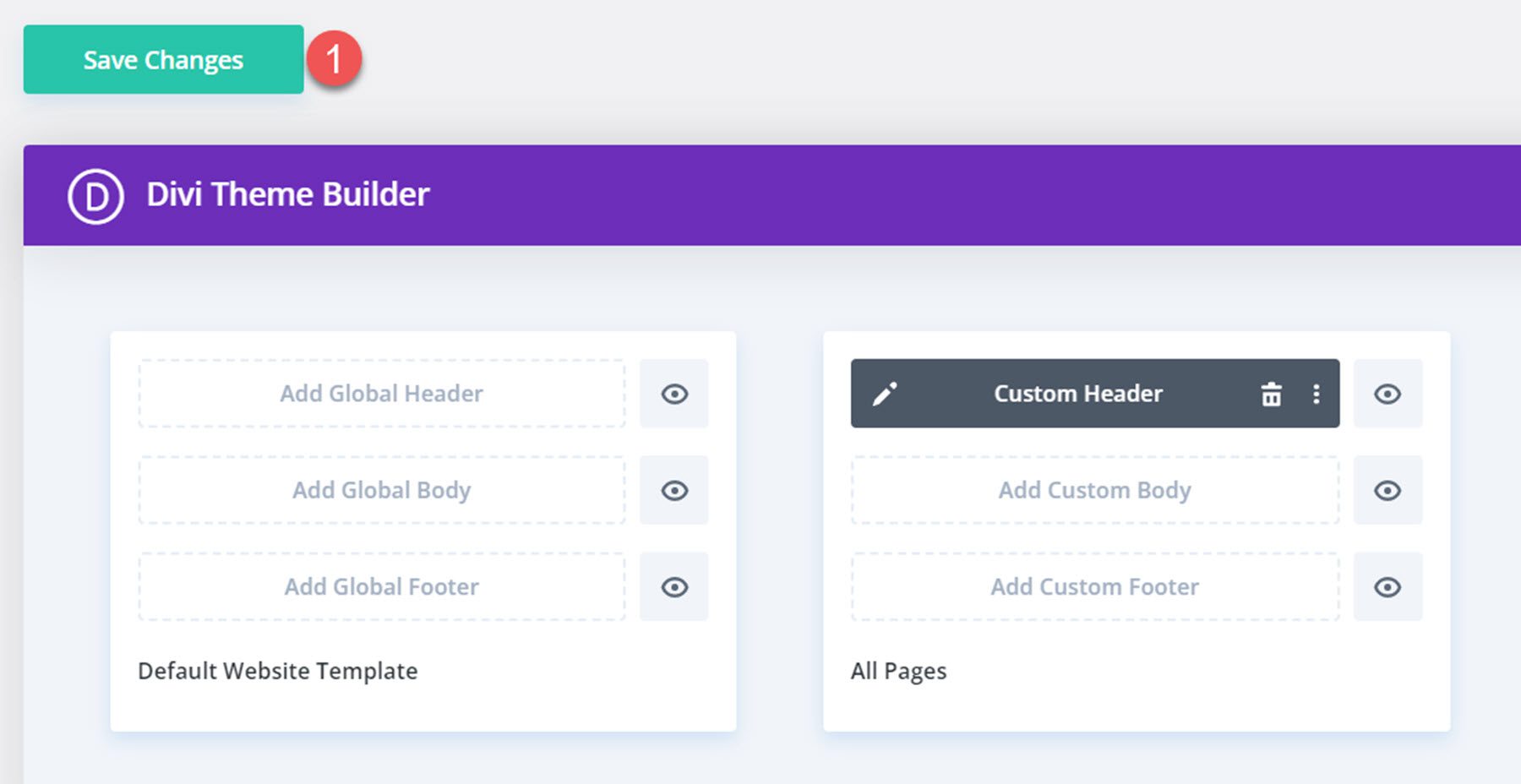Screen dimensions: 1521x784
Task: Click the eye icon beside Add Custom Footer
Action: tap(1387, 586)
